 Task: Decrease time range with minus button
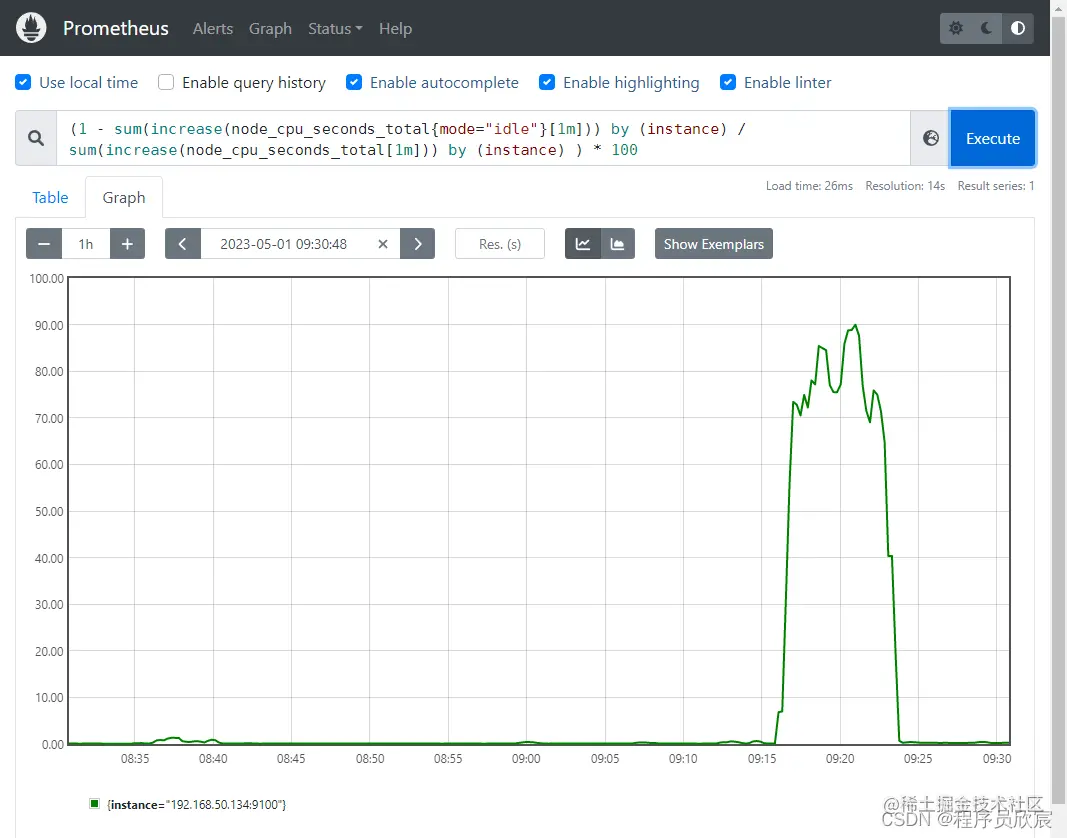point(44,244)
